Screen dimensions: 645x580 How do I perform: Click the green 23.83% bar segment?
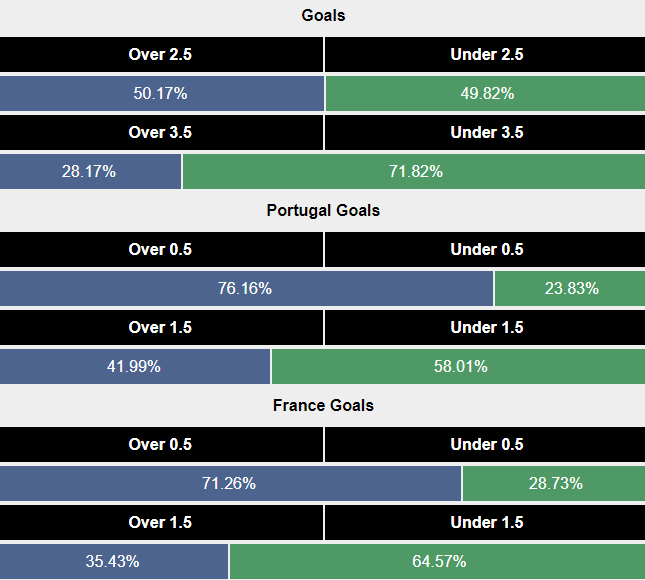point(570,289)
